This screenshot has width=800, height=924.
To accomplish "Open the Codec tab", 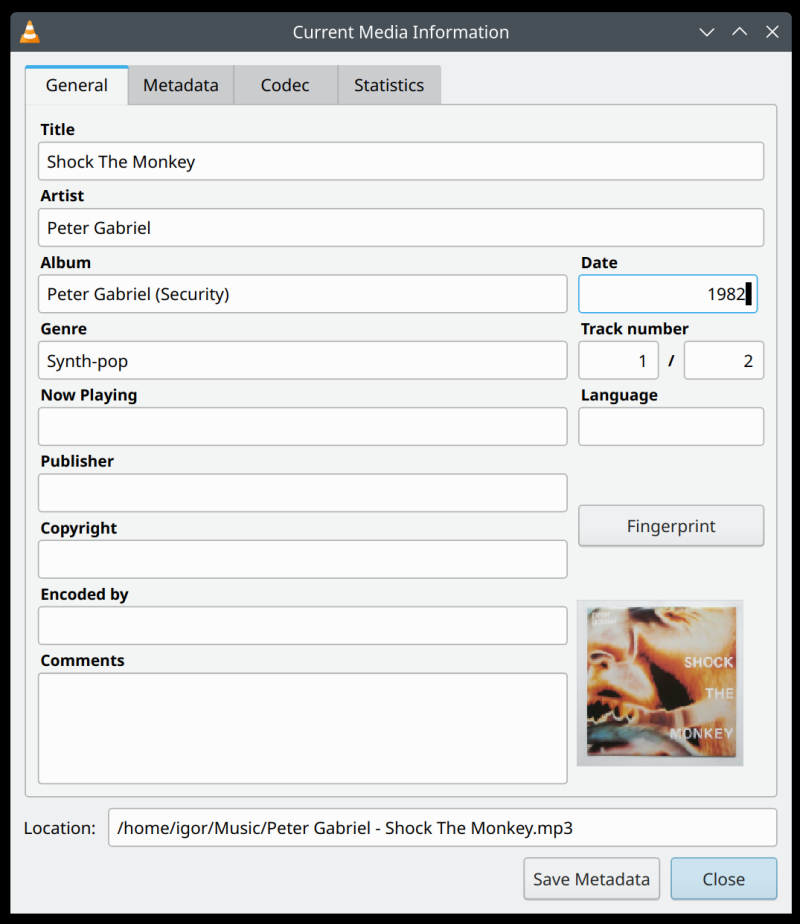I will pyautogui.click(x=286, y=85).
